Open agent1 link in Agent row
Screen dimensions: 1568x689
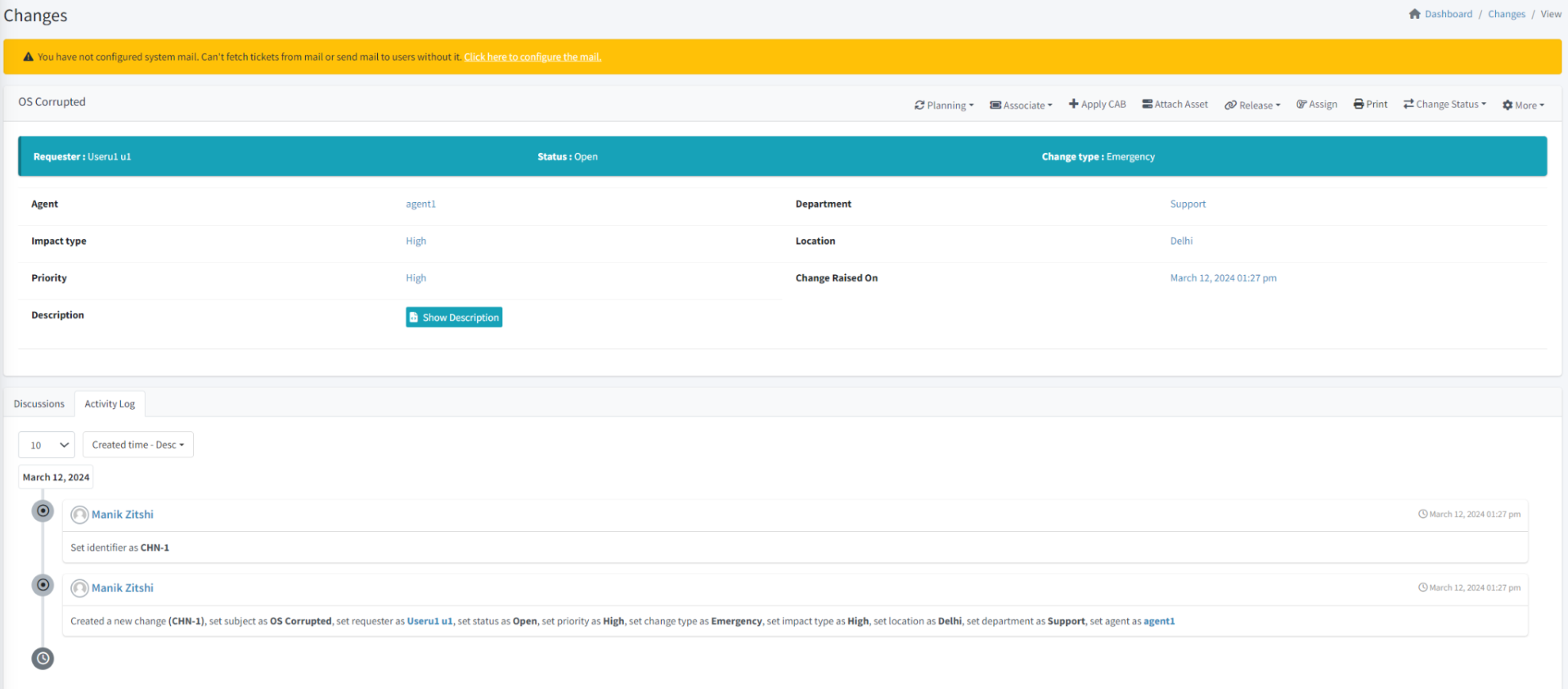click(420, 204)
